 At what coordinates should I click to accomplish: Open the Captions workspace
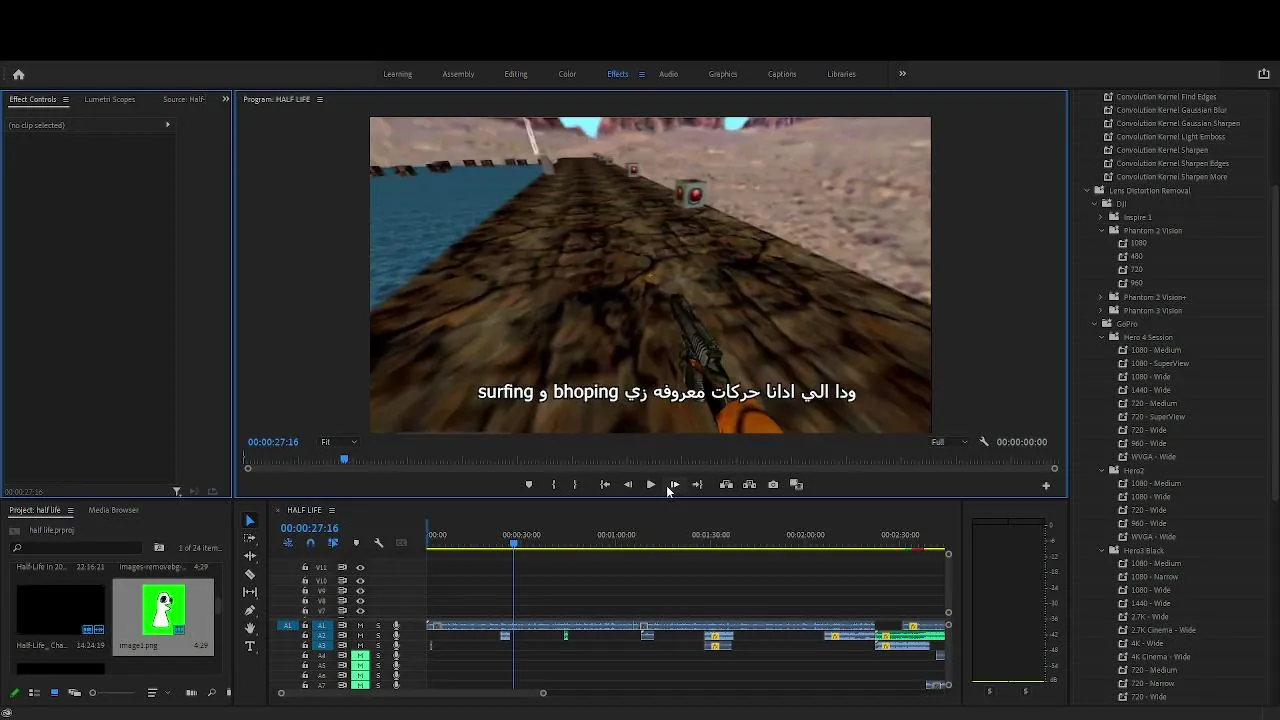(782, 74)
